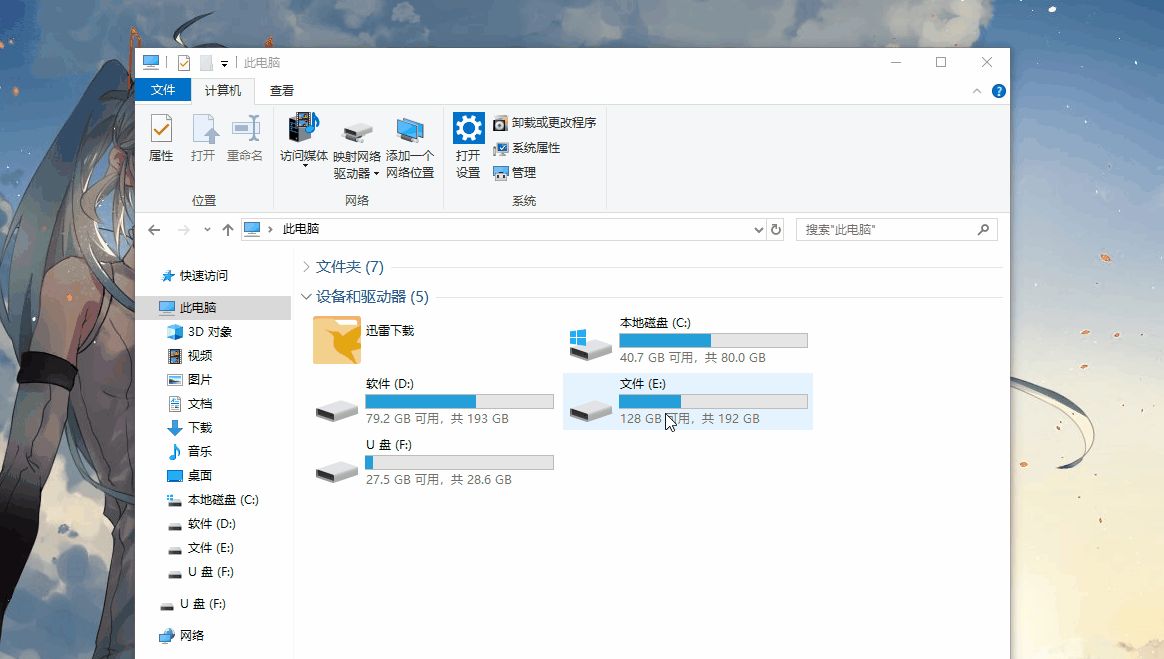
Task: Click the text 79.2 GB 可用, 共 193 GB
Action: pyautogui.click(x=437, y=419)
